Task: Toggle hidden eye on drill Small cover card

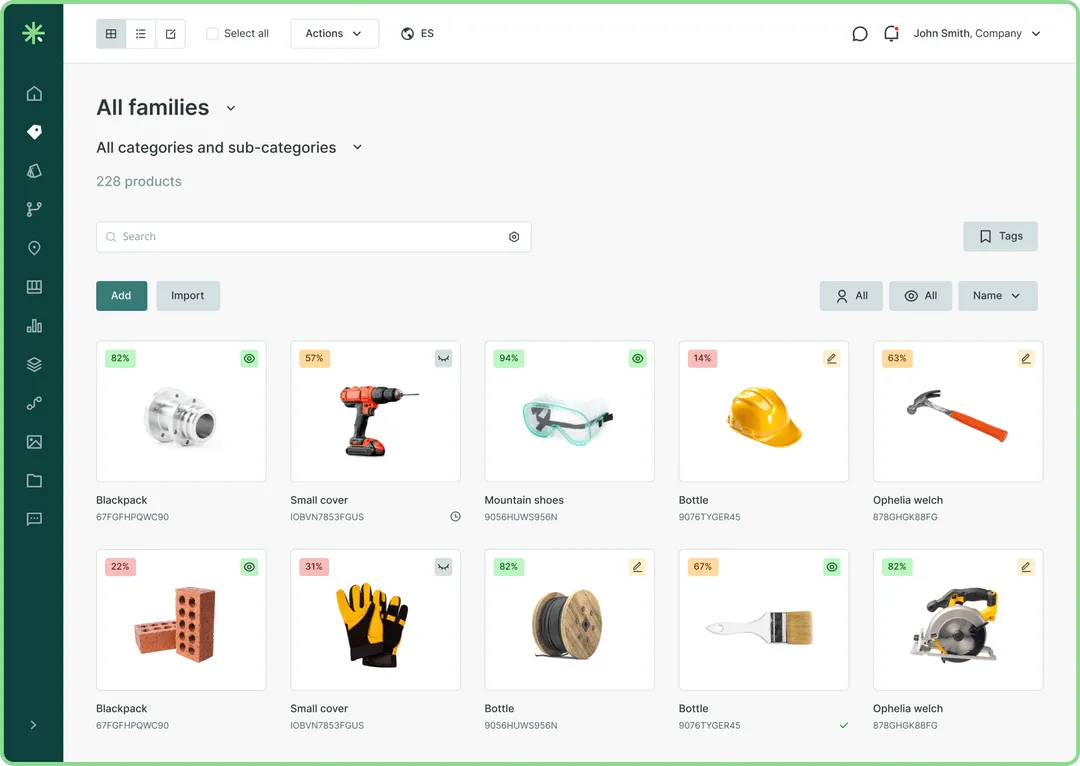Action: (443, 358)
